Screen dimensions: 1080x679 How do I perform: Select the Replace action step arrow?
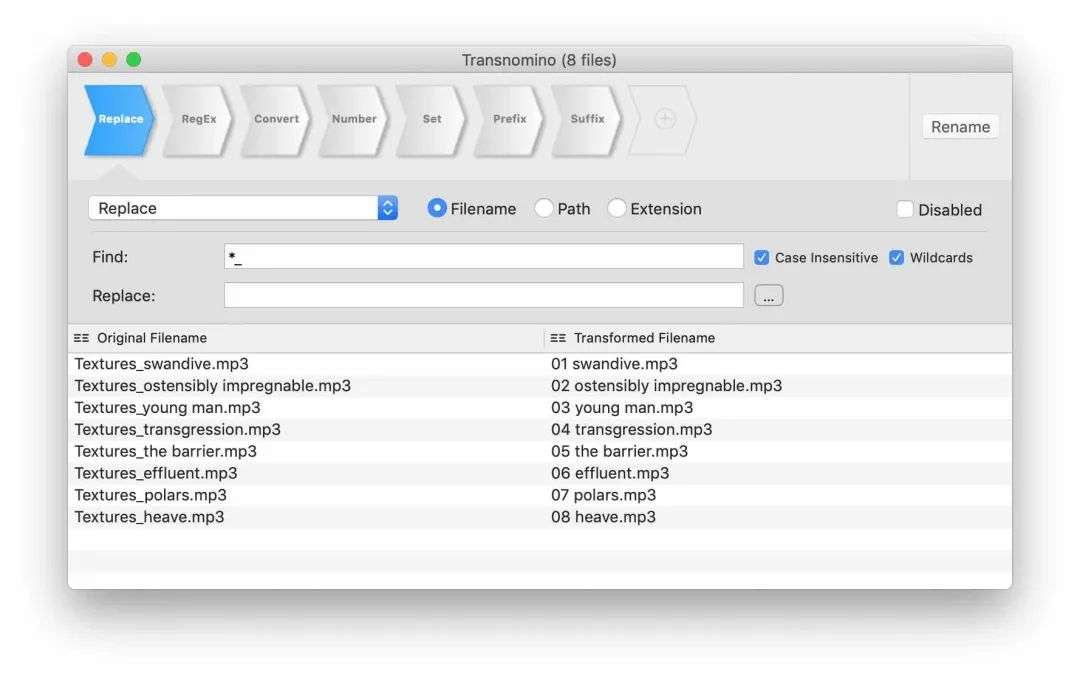coord(119,120)
